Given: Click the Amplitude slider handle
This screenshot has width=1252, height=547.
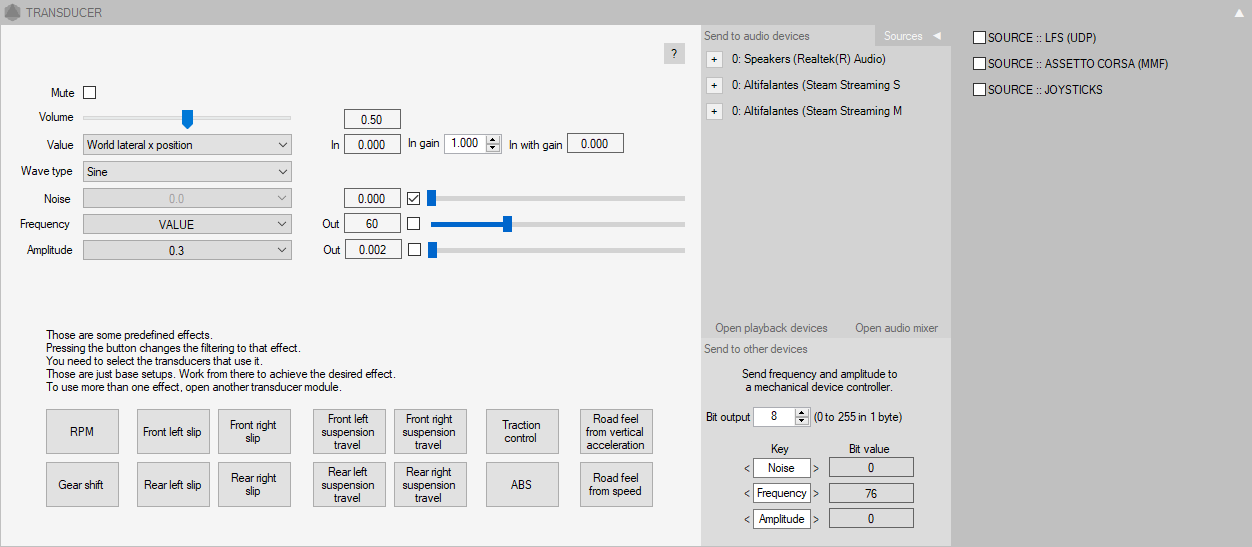Looking at the screenshot, I should click(x=432, y=250).
